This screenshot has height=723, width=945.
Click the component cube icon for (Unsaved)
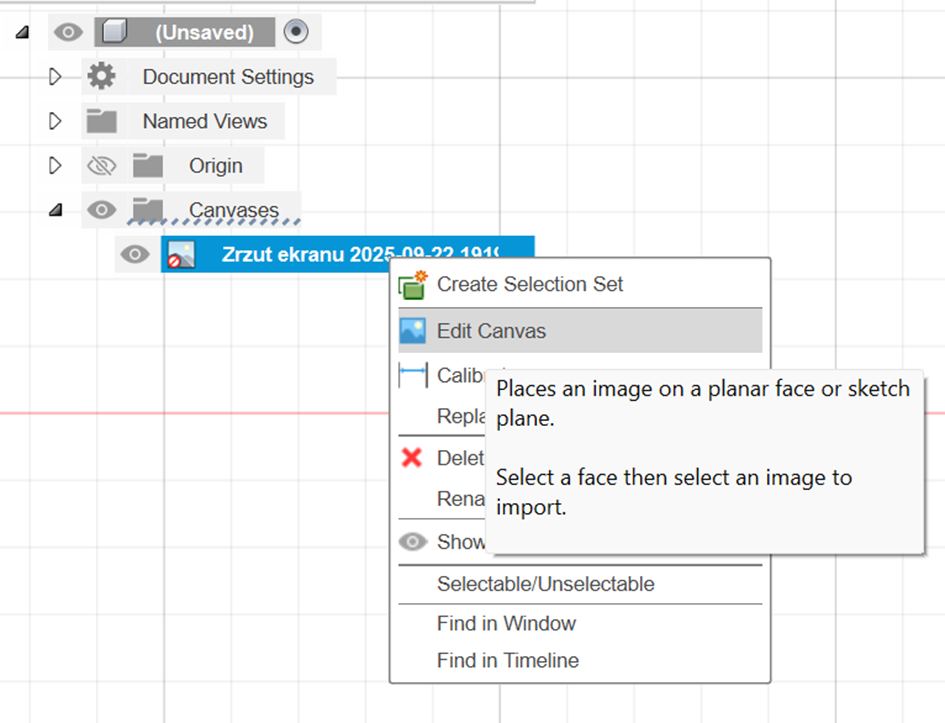pos(115,33)
